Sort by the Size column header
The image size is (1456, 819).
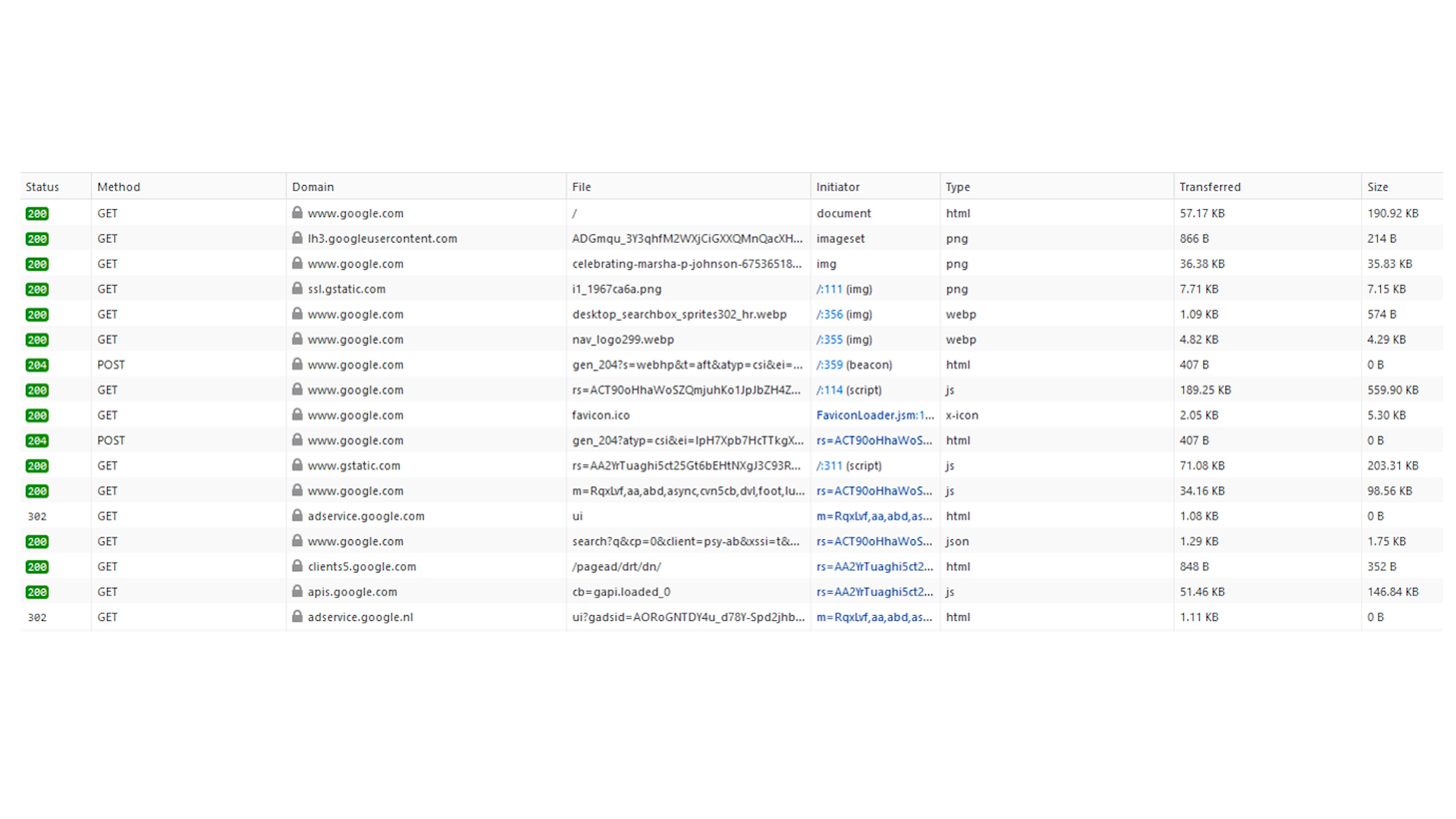[1377, 187]
